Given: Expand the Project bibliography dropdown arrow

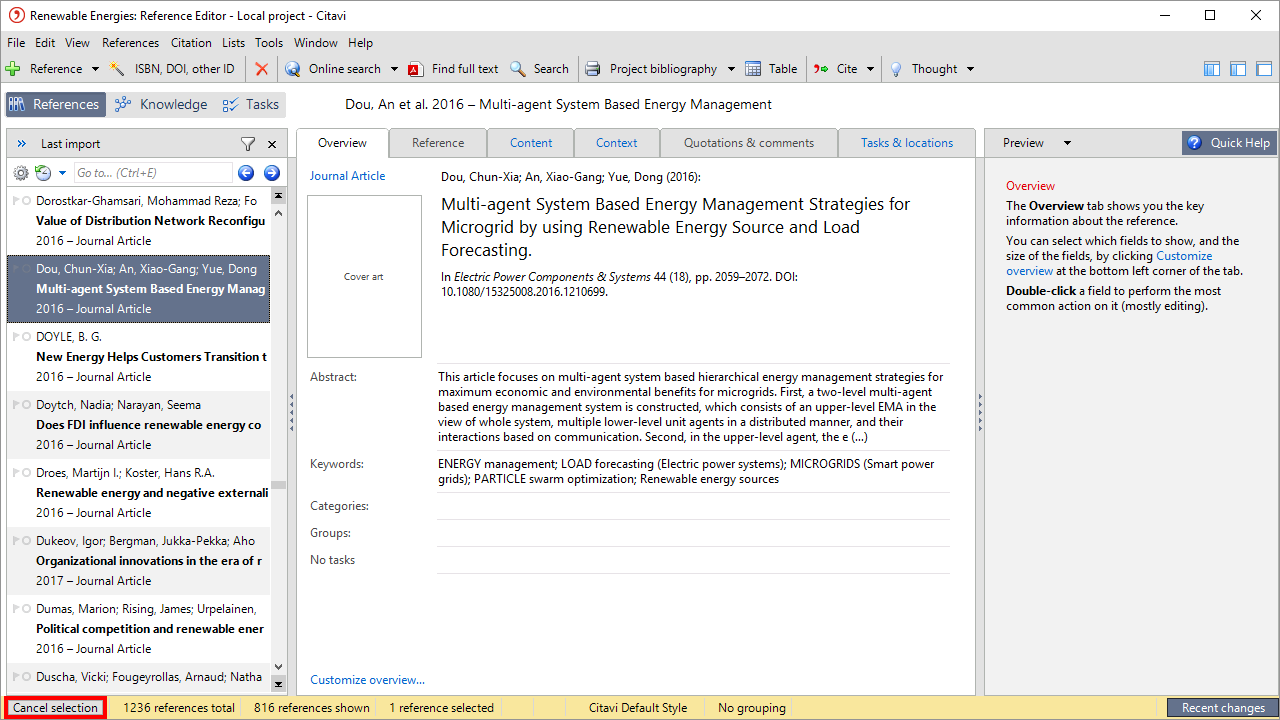Looking at the screenshot, I should pos(731,69).
